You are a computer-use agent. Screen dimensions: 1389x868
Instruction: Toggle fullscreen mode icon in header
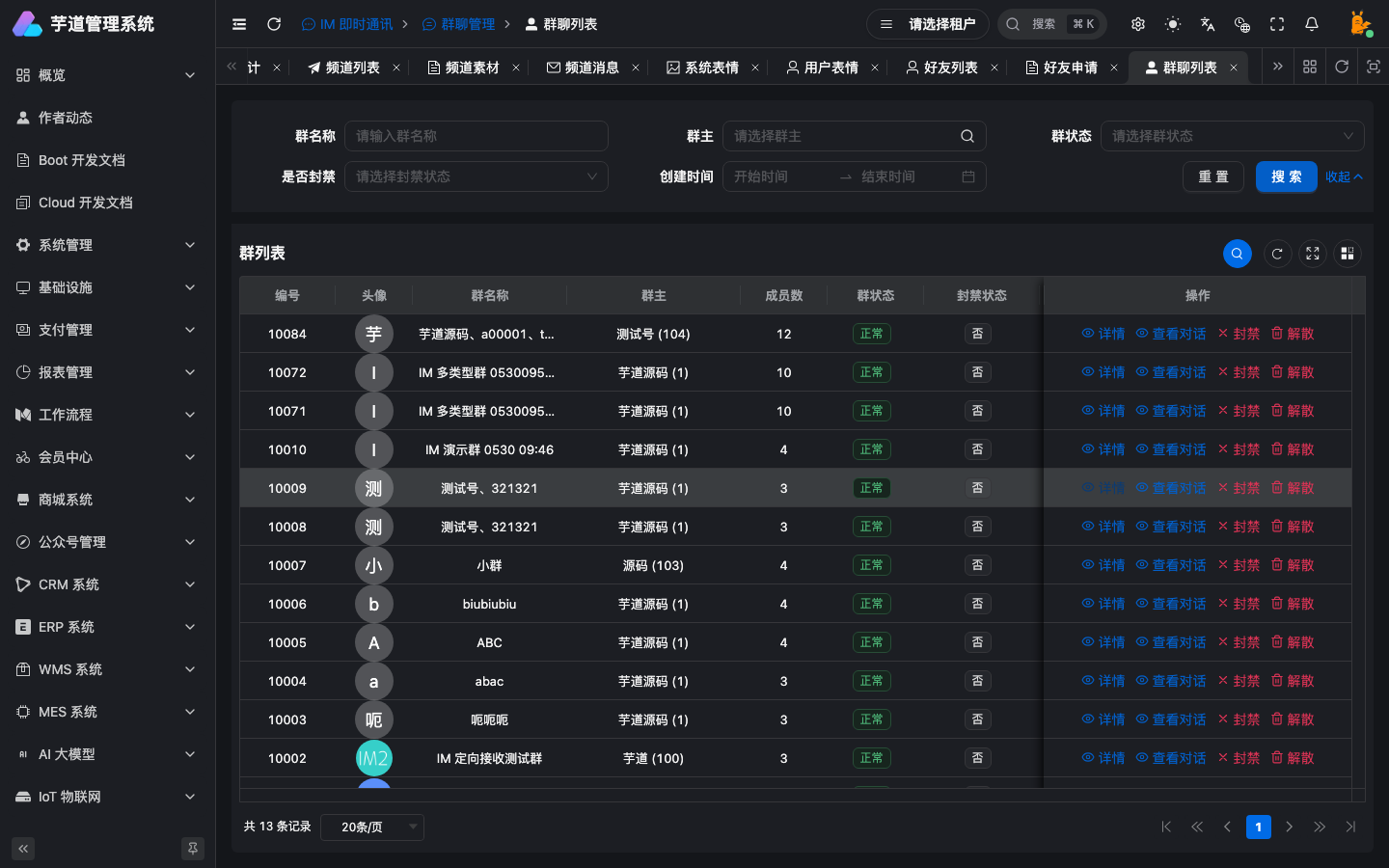click(x=1277, y=24)
